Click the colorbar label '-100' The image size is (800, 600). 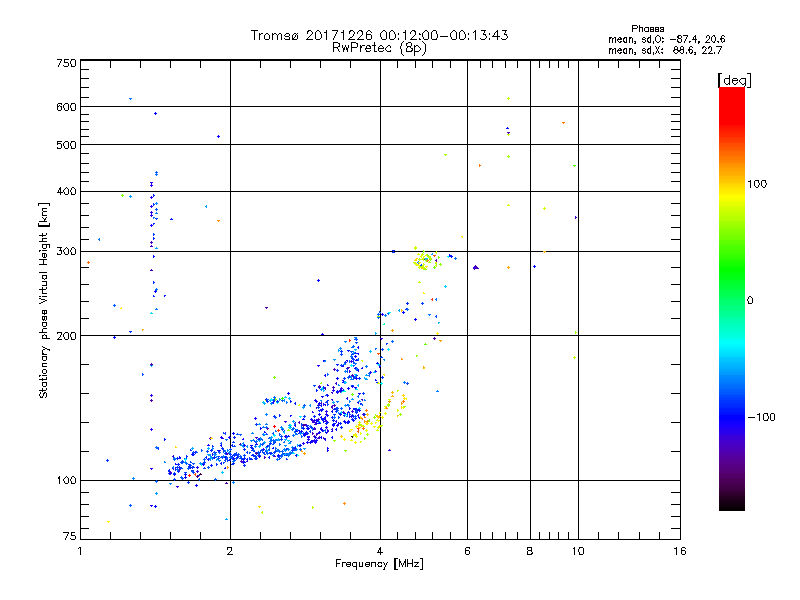pyautogui.click(x=761, y=417)
